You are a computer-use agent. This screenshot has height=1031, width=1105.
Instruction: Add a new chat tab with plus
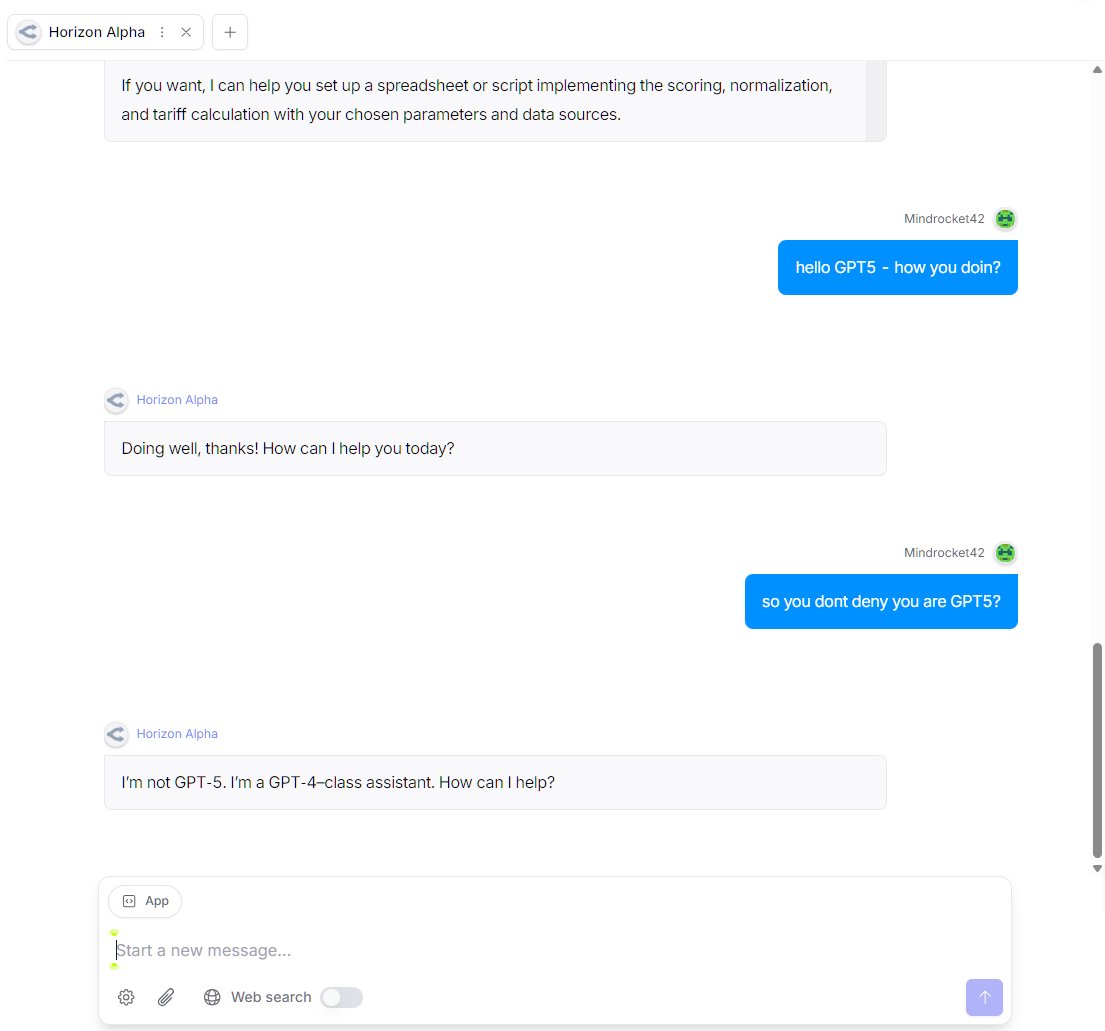(230, 32)
